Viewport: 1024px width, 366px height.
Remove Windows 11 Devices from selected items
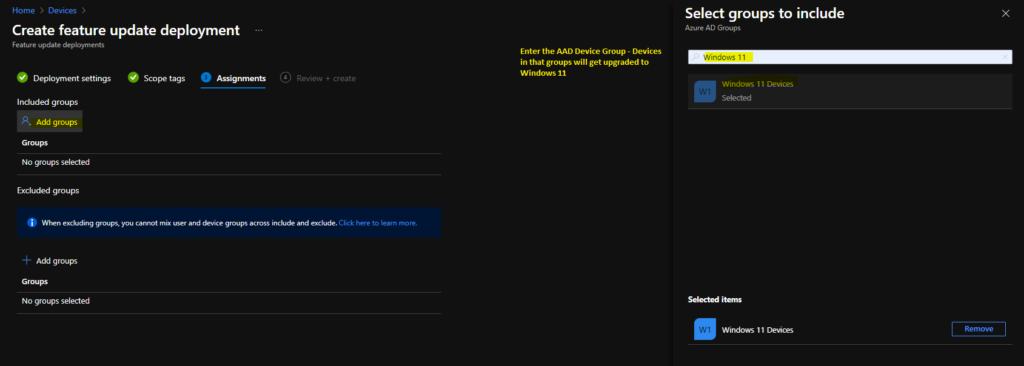(978, 329)
